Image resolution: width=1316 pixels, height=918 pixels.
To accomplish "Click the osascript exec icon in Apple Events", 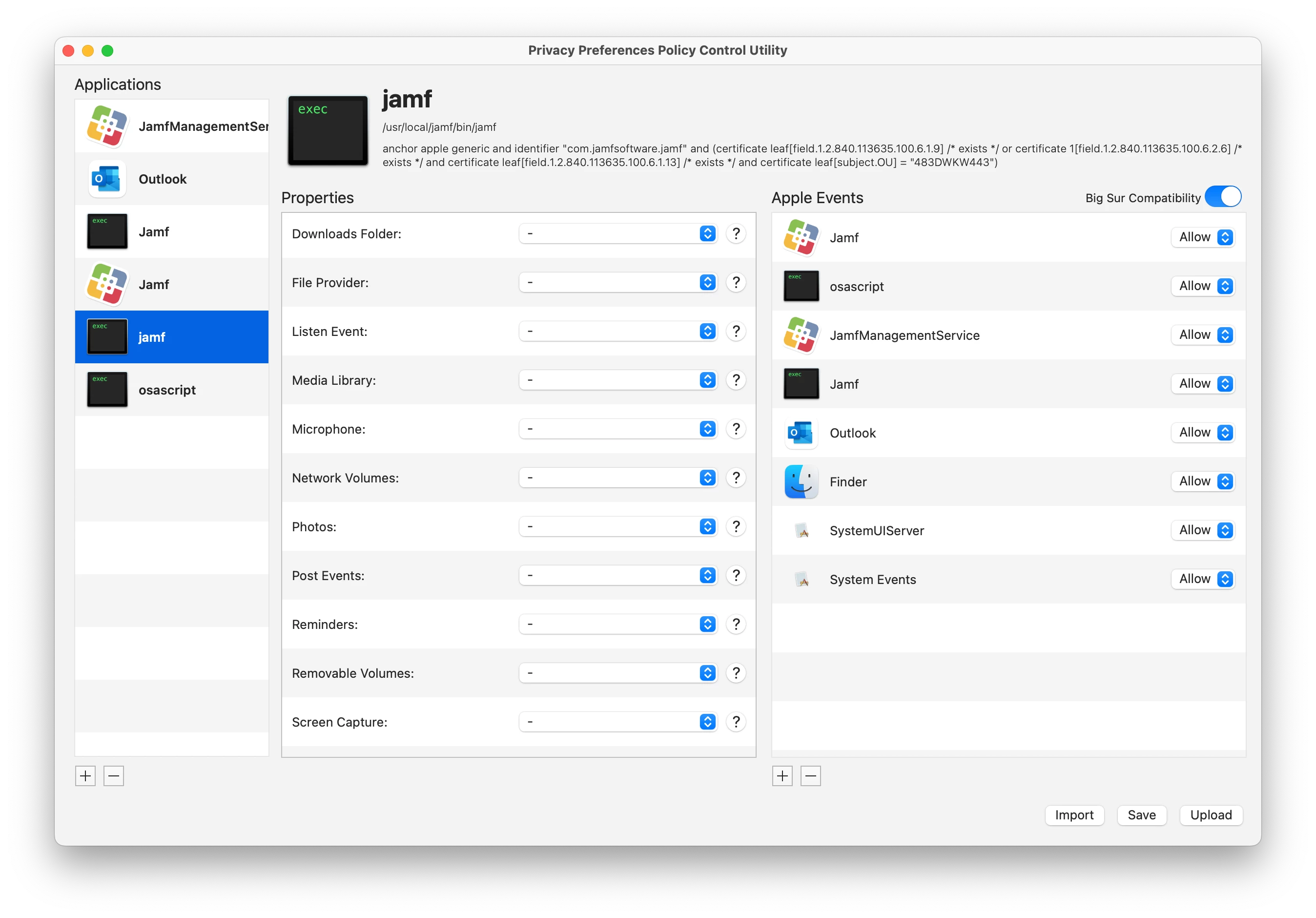I will pyautogui.click(x=801, y=286).
